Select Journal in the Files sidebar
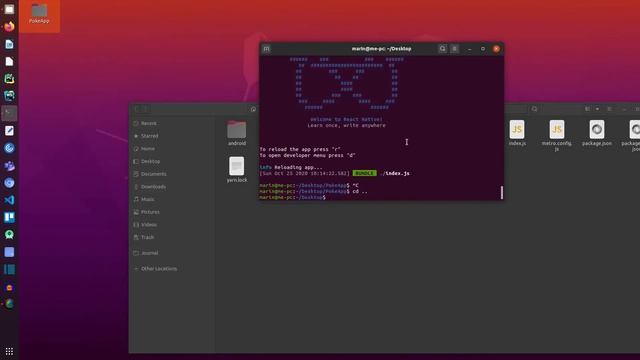The height and width of the screenshot is (360, 640). [172, 253]
